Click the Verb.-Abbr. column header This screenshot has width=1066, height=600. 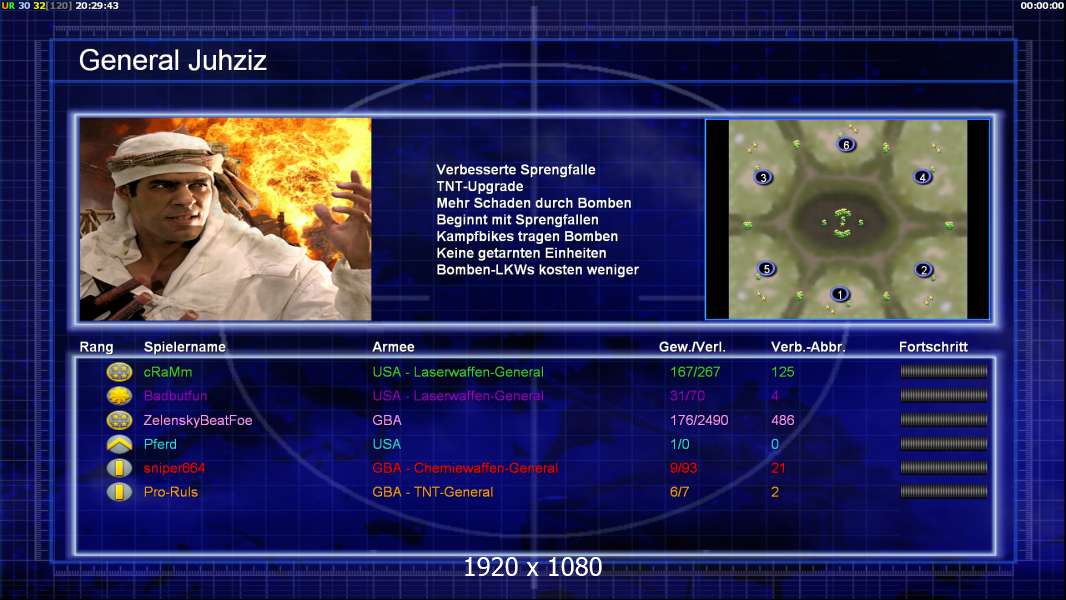tap(808, 347)
